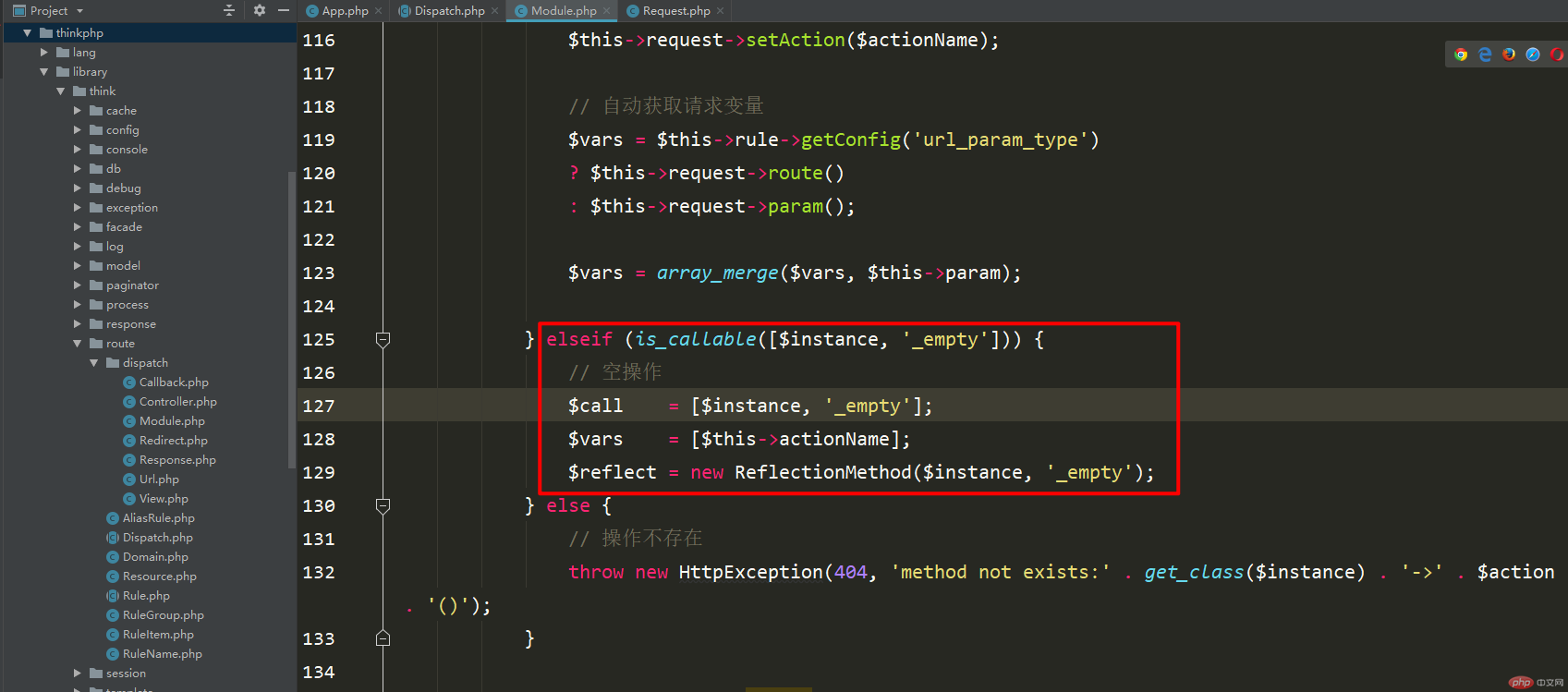Open Domain.php file
The image size is (1568, 692).
[155, 556]
